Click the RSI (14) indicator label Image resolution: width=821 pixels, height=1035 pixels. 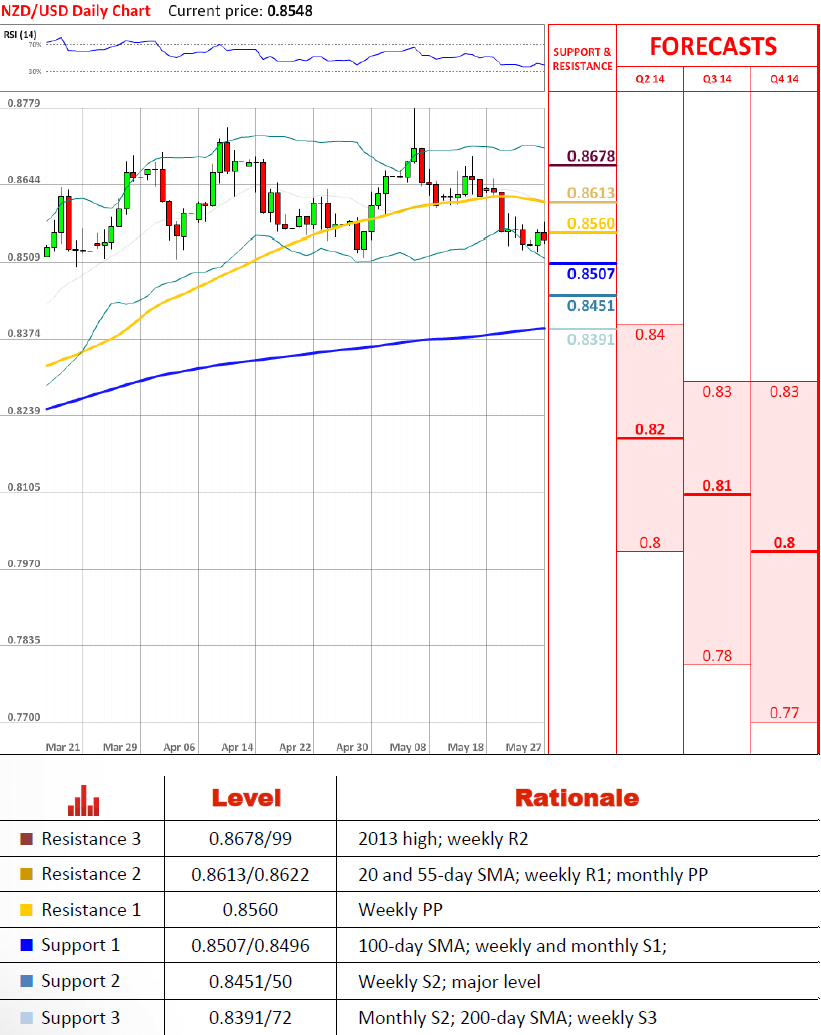click(20, 34)
